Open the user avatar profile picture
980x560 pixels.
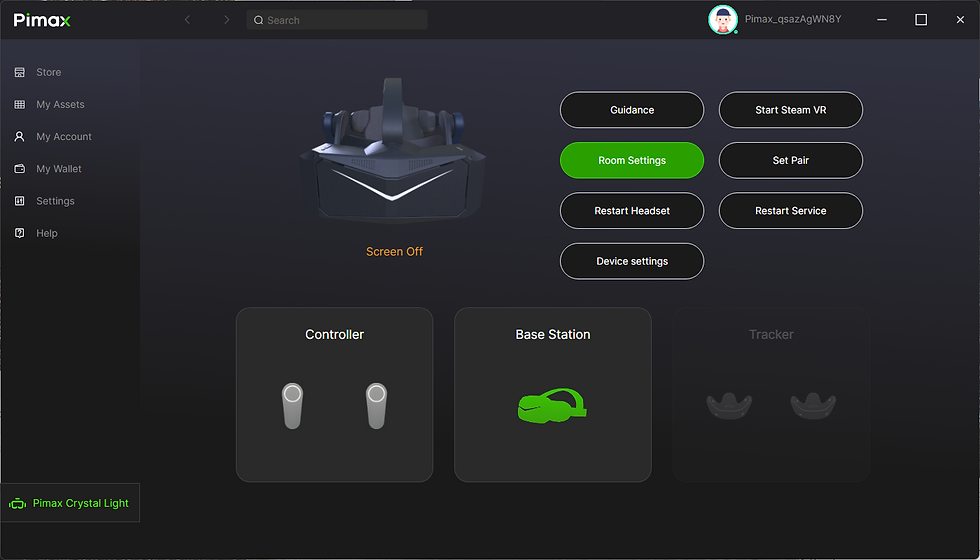click(722, 20)
